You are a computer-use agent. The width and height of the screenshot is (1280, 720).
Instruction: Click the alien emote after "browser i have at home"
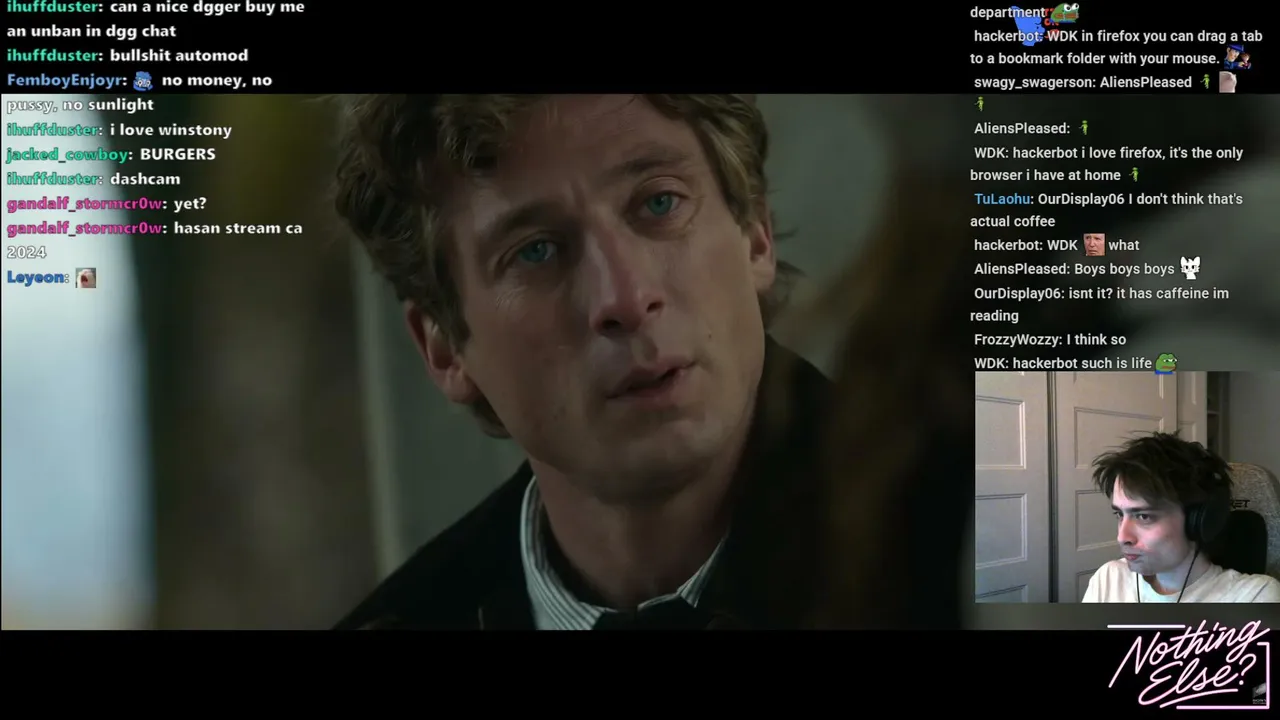coord(1134,175)
